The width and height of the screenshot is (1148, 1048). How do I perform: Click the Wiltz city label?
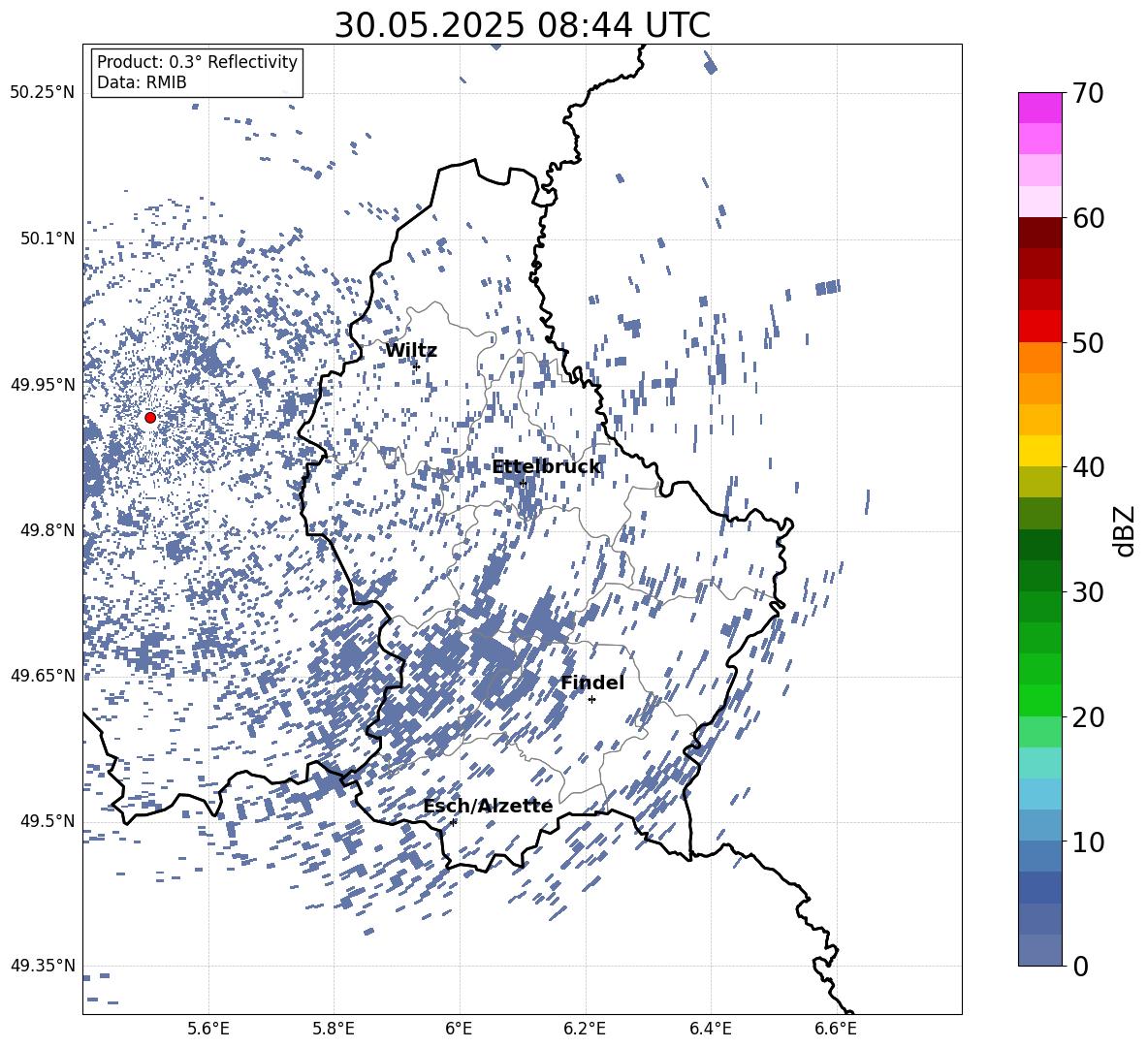(411, 351)
